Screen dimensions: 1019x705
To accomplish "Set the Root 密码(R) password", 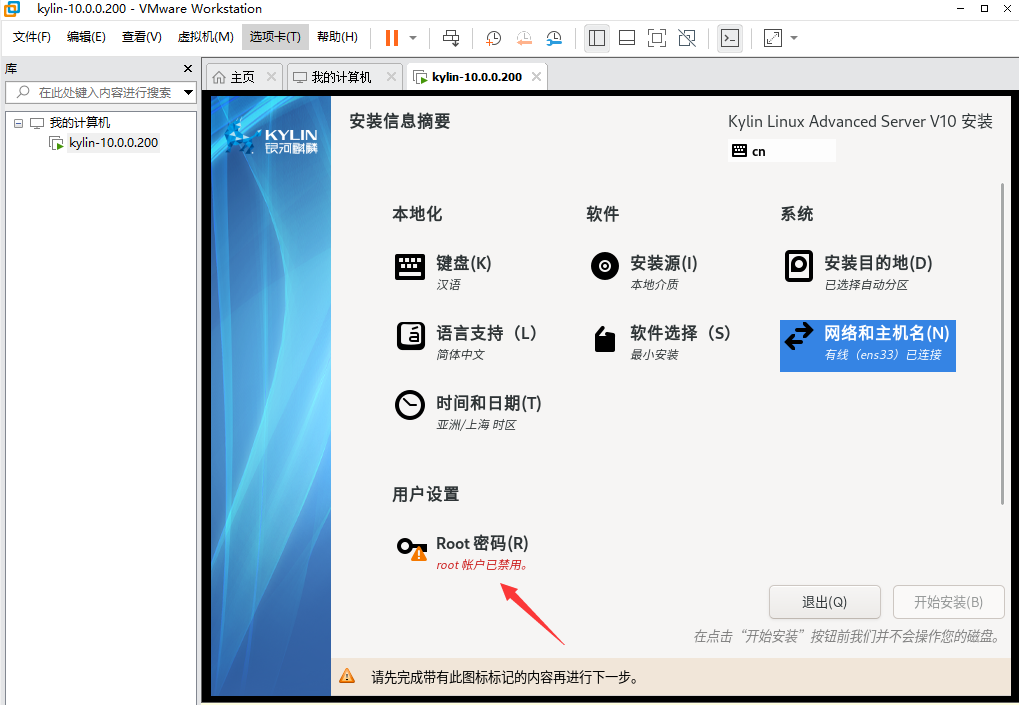I will click(x=462, y=552).
